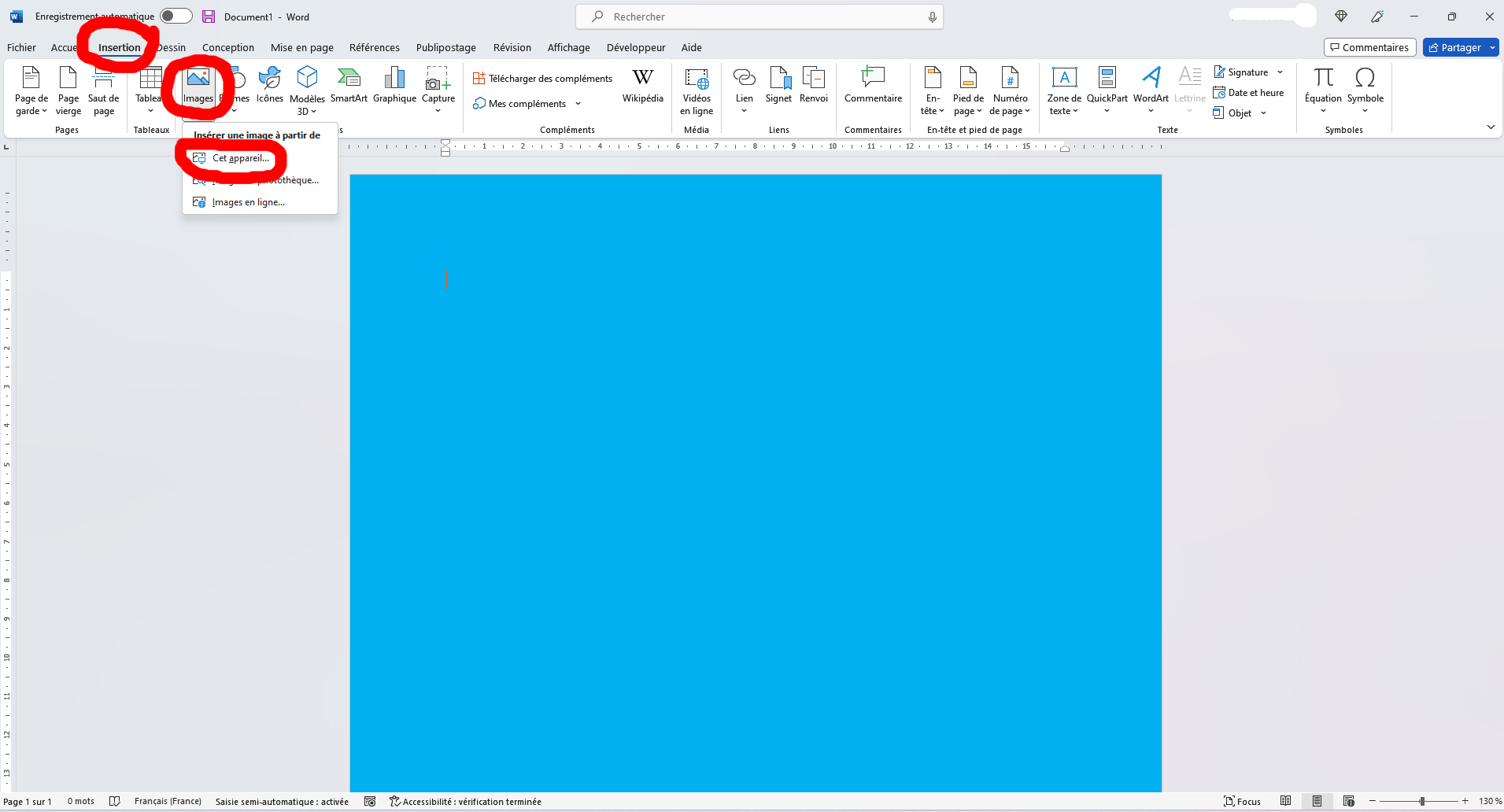Screen dimensions: 1504x812
Task: Adjust the zoom slider handle
Action: point(1421,802)
